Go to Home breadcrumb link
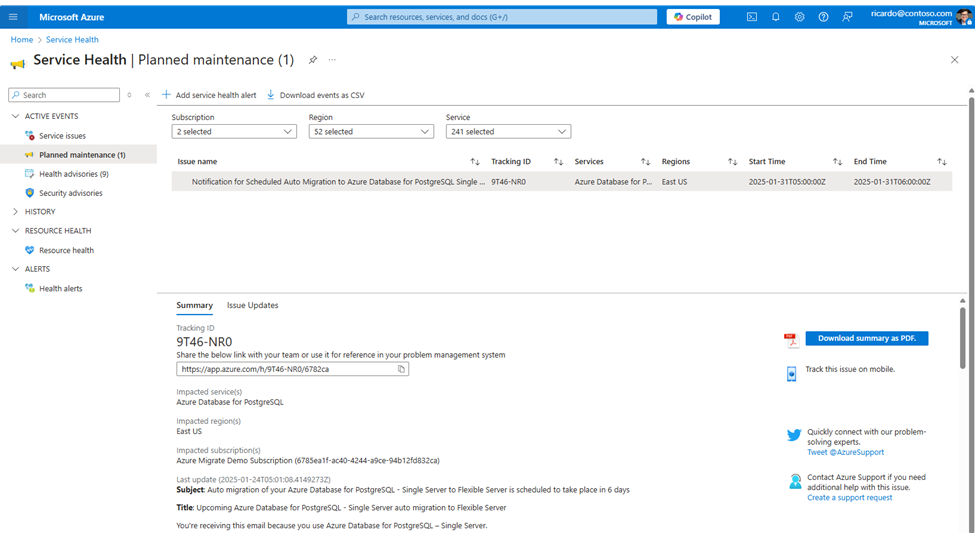 (22, 39)
